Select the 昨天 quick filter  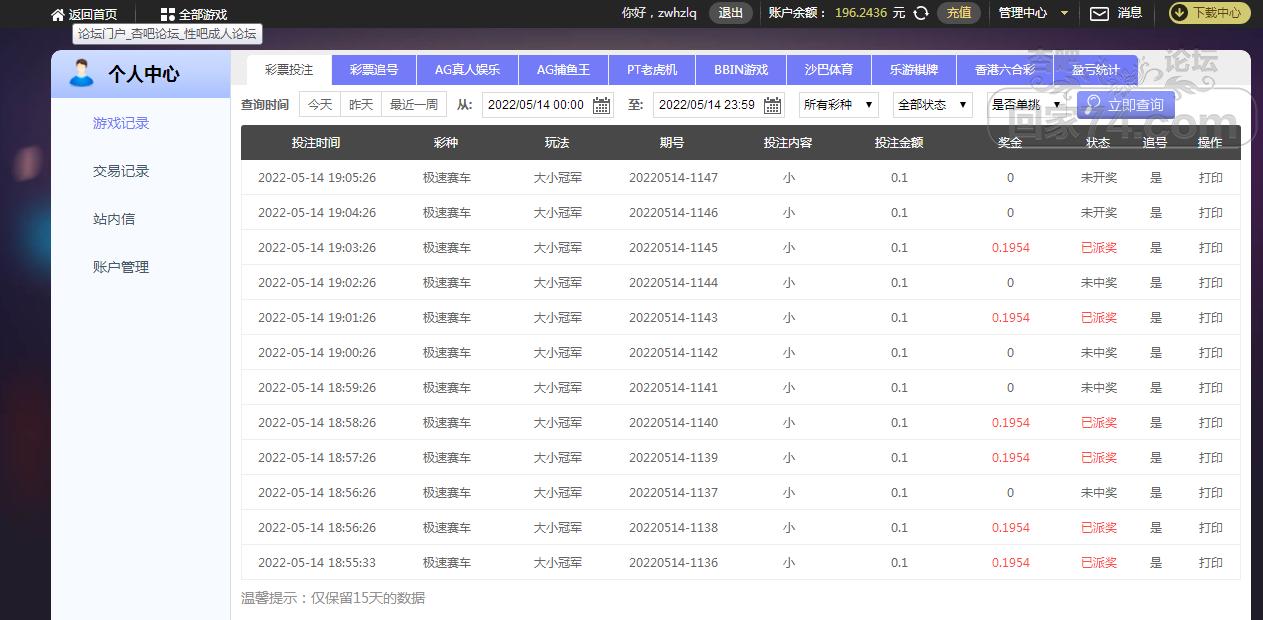pos(361,105)
